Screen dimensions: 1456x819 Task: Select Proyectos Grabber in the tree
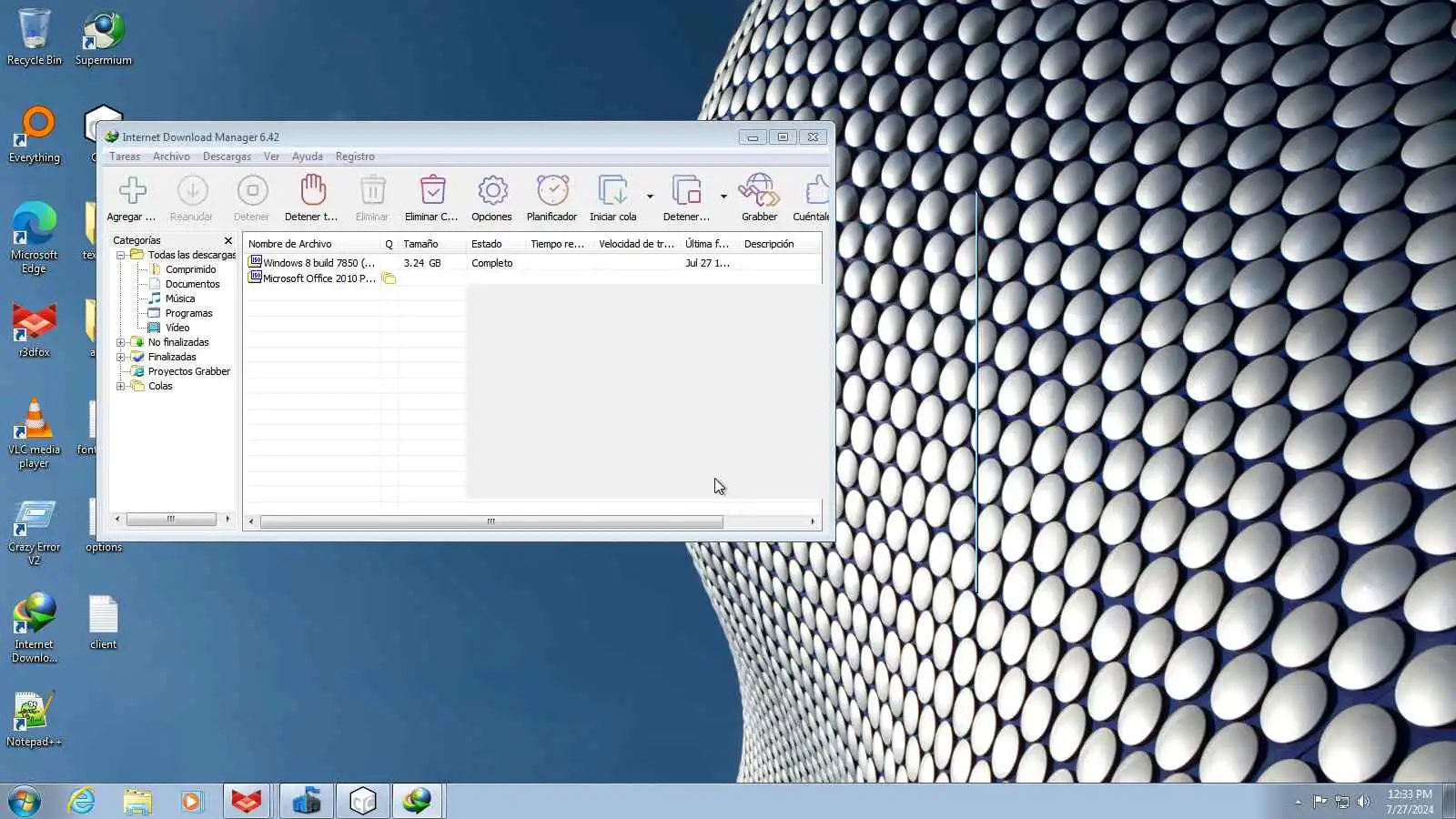pos(189,371)
